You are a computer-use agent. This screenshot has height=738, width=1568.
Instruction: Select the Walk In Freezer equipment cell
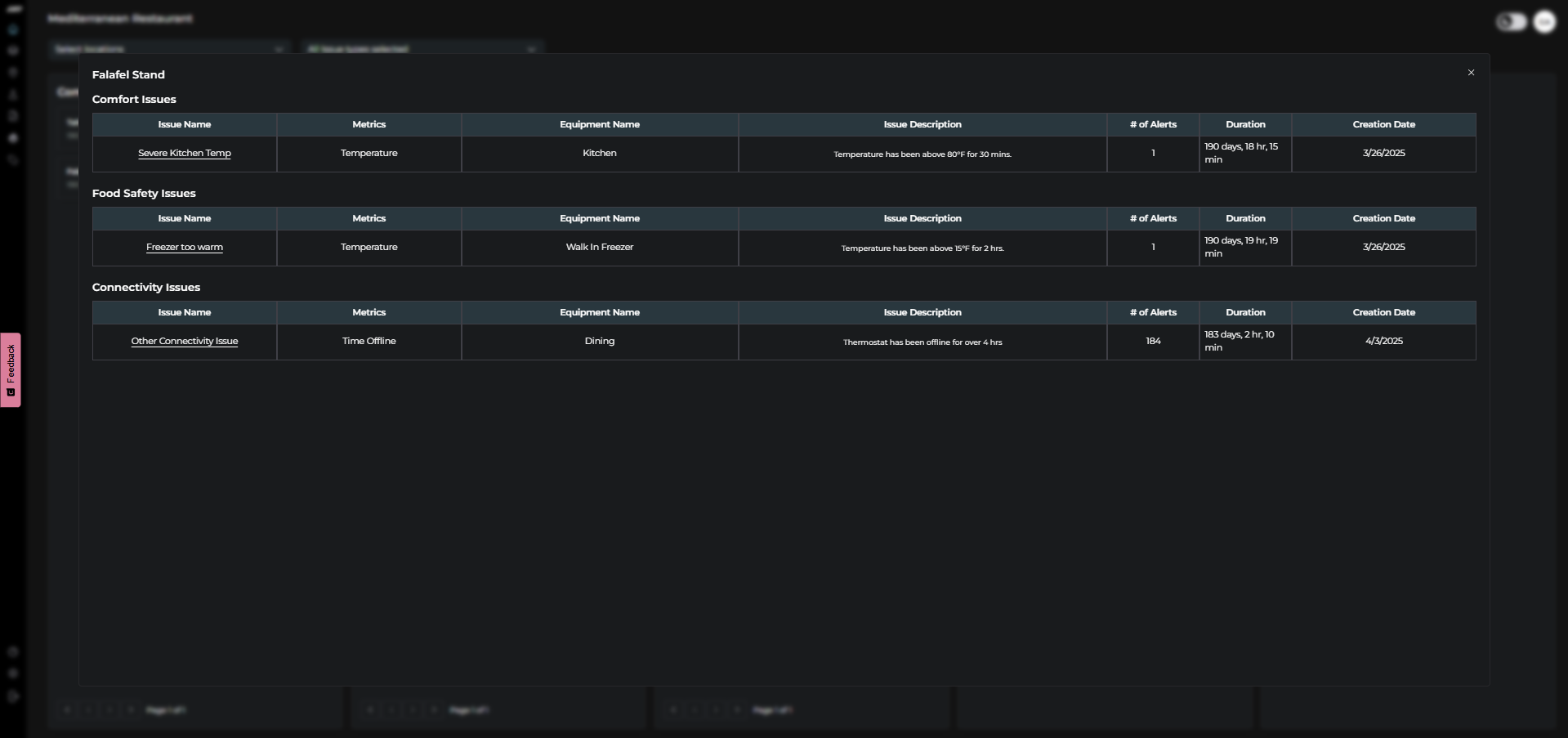click(600, 248)
